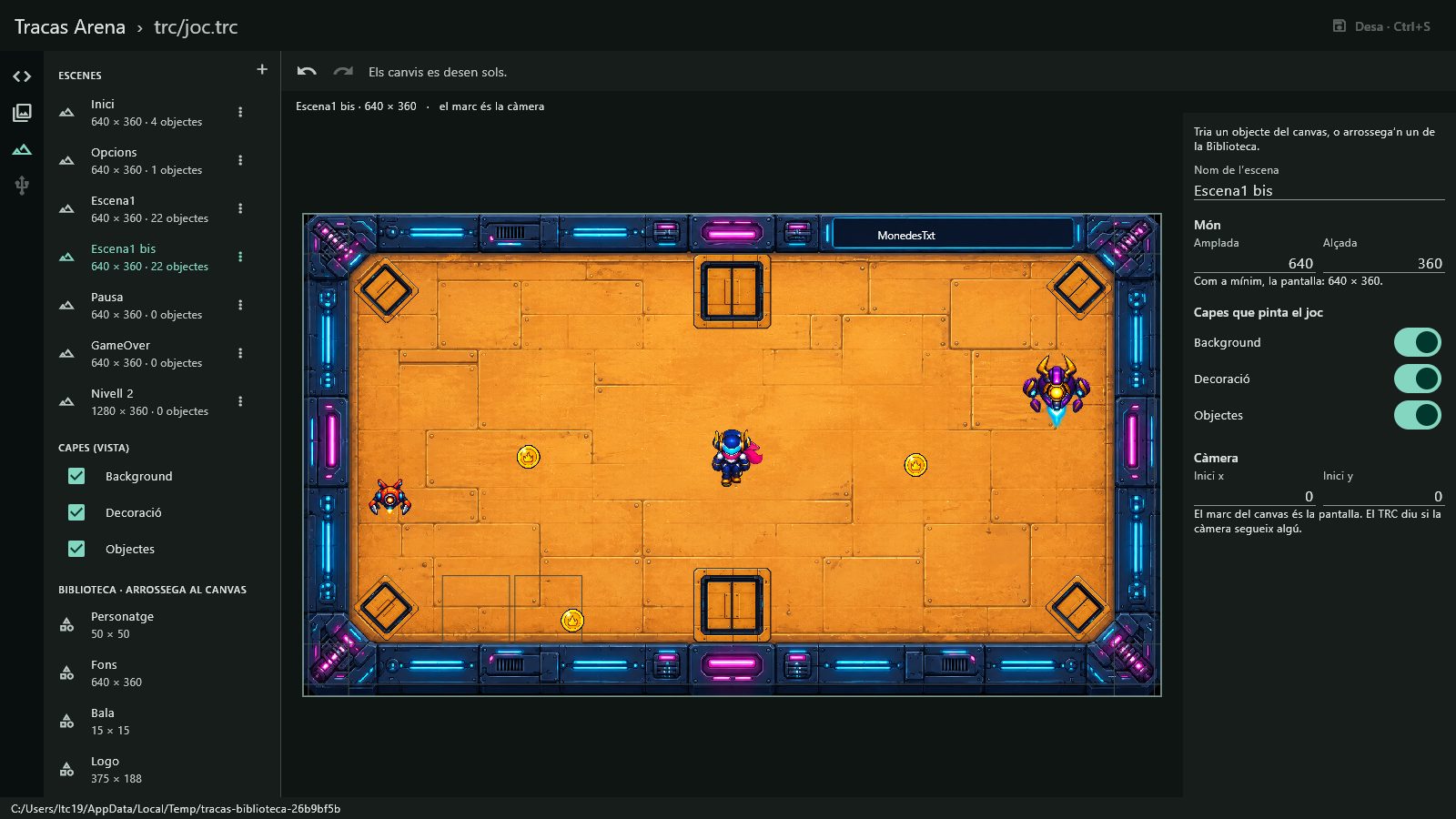This screenshot has height=819, width=1456.
Task: Uncheck Background layer in Capes (vista)
Action: click(x=76, y=476)
